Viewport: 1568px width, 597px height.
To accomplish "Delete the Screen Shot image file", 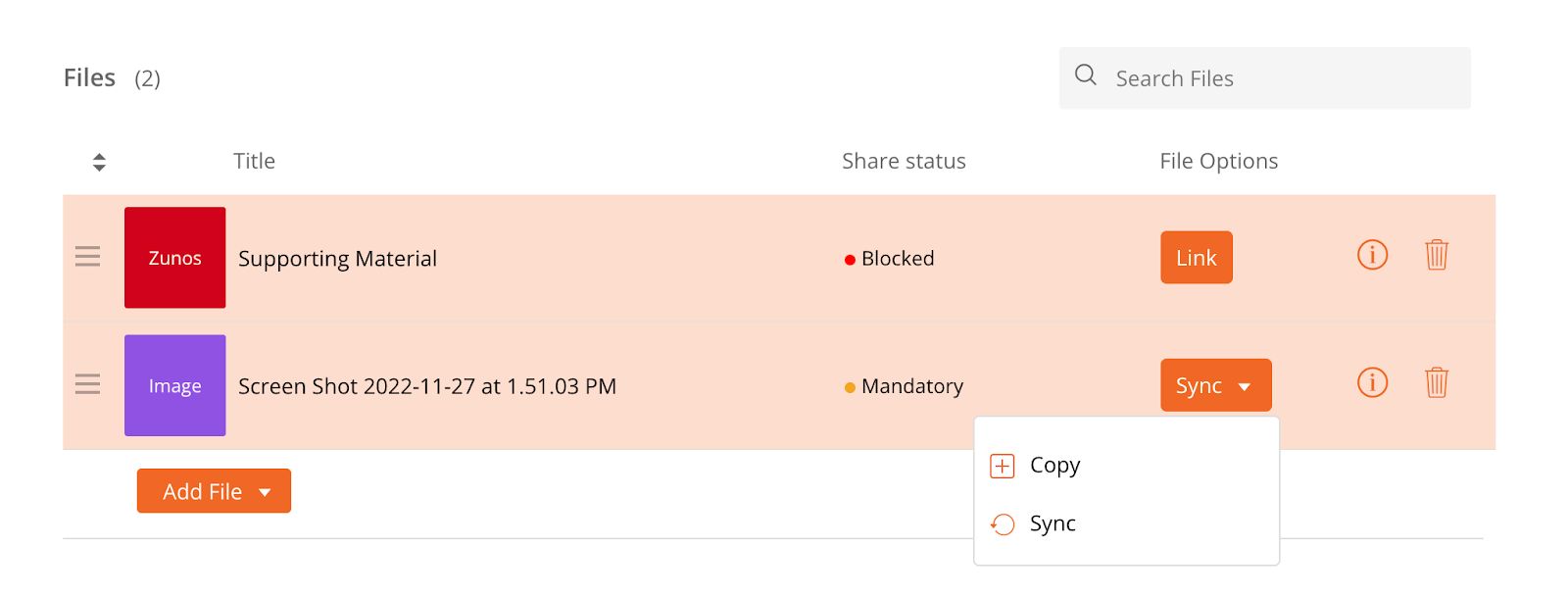I will (1437, 382).
